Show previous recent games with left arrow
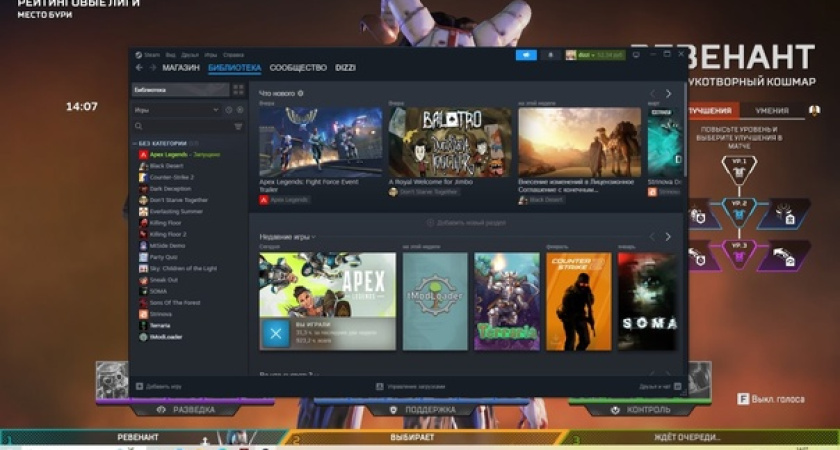Viewport: 840px width, 450px height. pyautogui.click(x=652, y=237)
